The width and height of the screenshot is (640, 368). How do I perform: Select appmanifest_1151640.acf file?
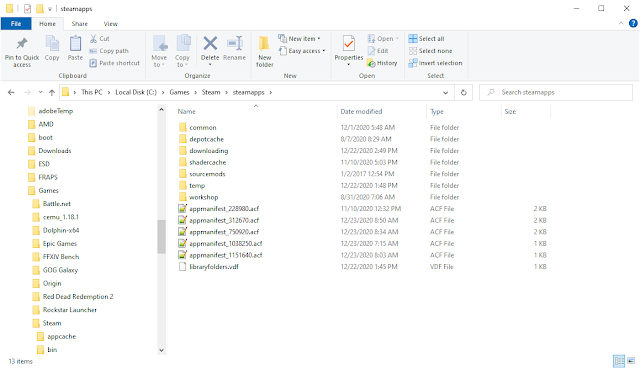point(226,255)
